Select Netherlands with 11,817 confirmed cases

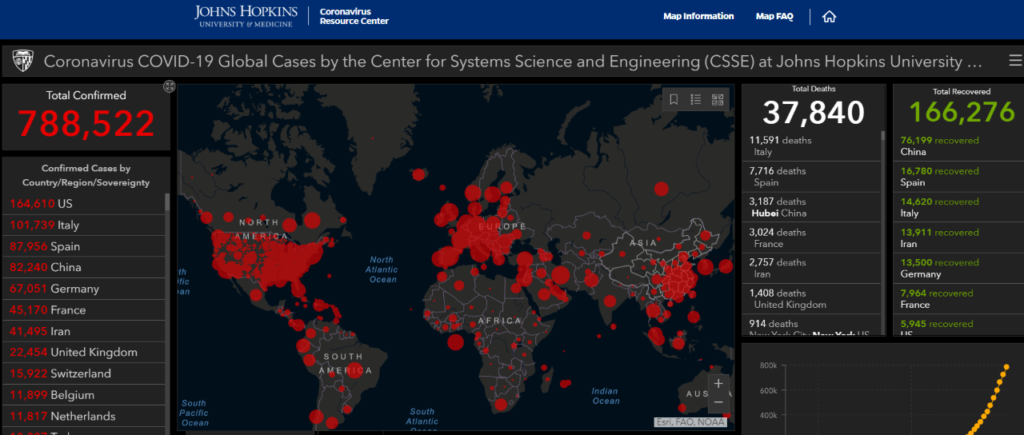tap(84, 416)
